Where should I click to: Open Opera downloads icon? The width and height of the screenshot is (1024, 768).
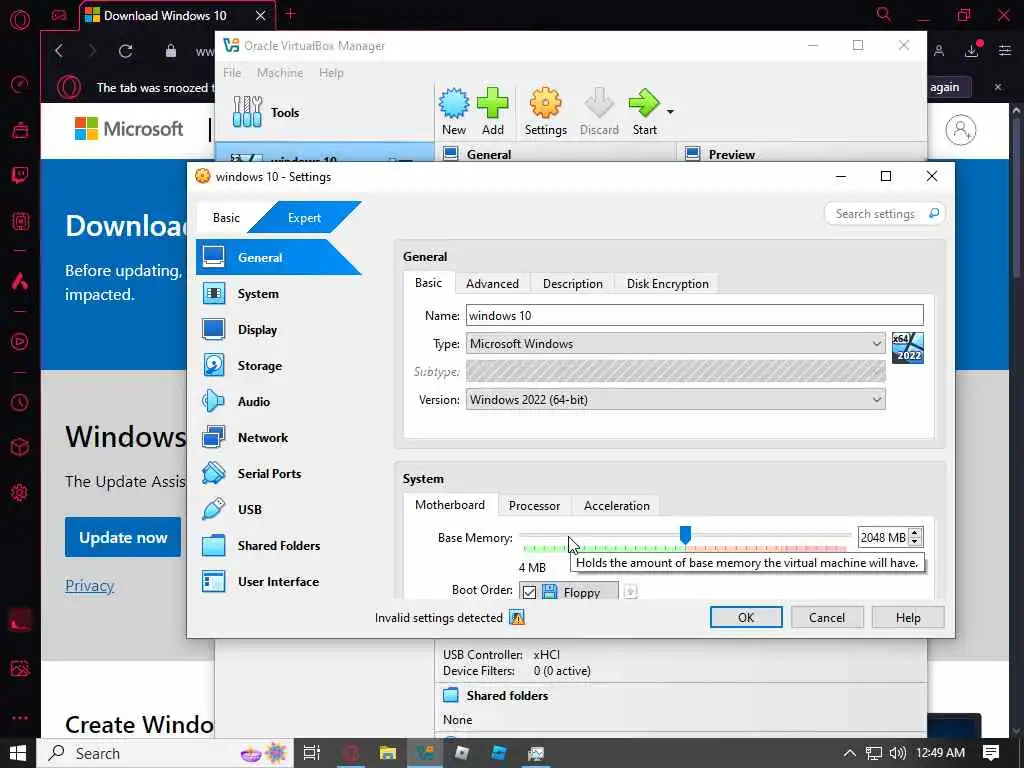click(x=972, y=50)
